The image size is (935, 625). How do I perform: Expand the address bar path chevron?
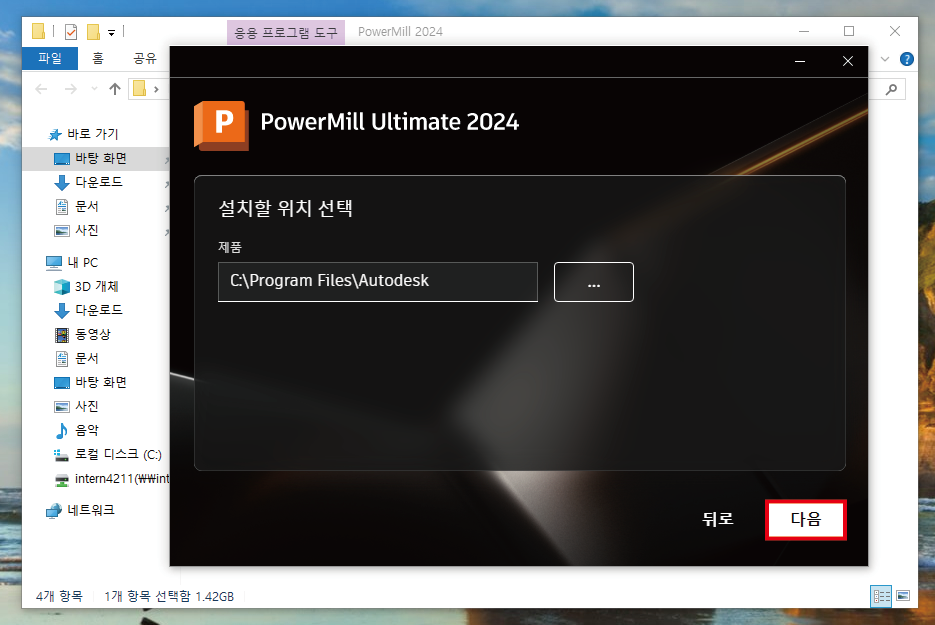(x=156, y=89)
